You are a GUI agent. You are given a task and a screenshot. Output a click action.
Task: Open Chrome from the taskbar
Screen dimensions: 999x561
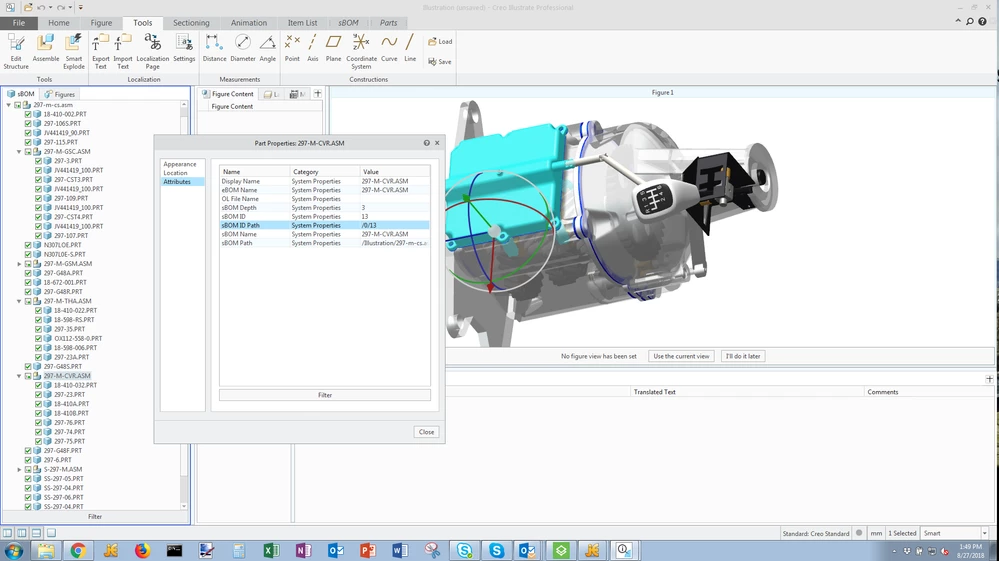(x=78, y=550)
